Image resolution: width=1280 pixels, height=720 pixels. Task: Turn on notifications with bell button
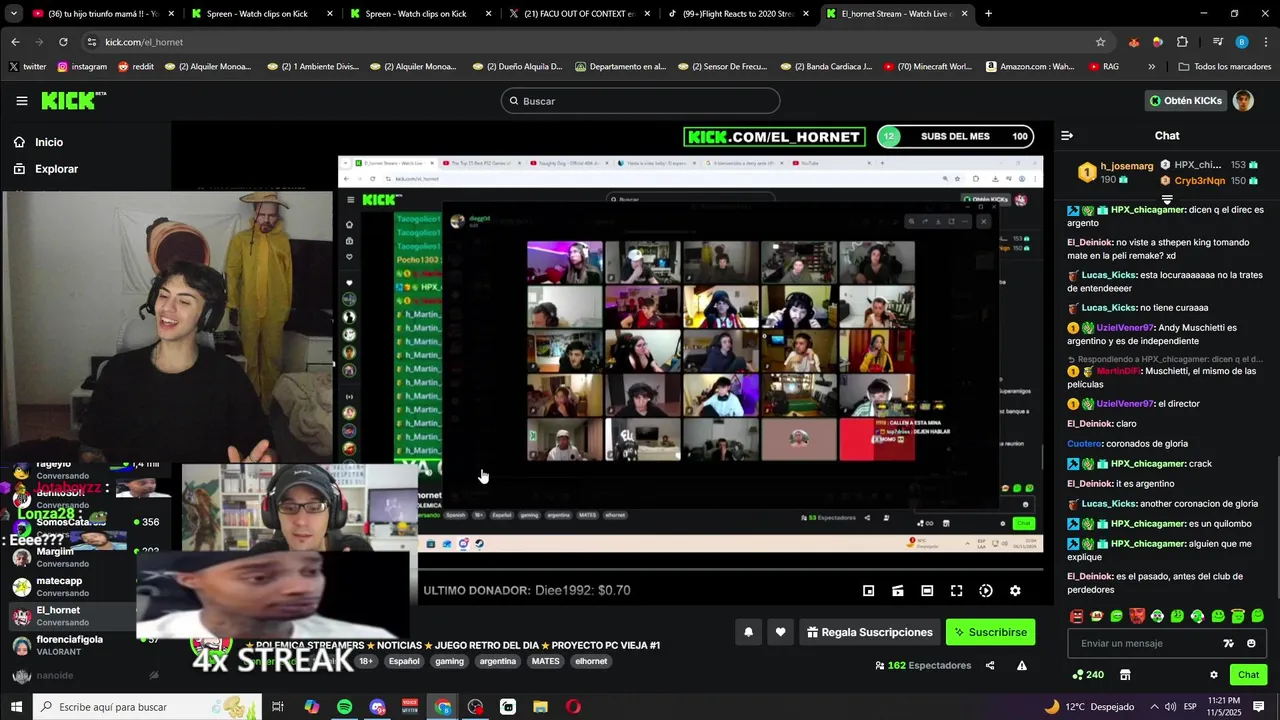748,632
